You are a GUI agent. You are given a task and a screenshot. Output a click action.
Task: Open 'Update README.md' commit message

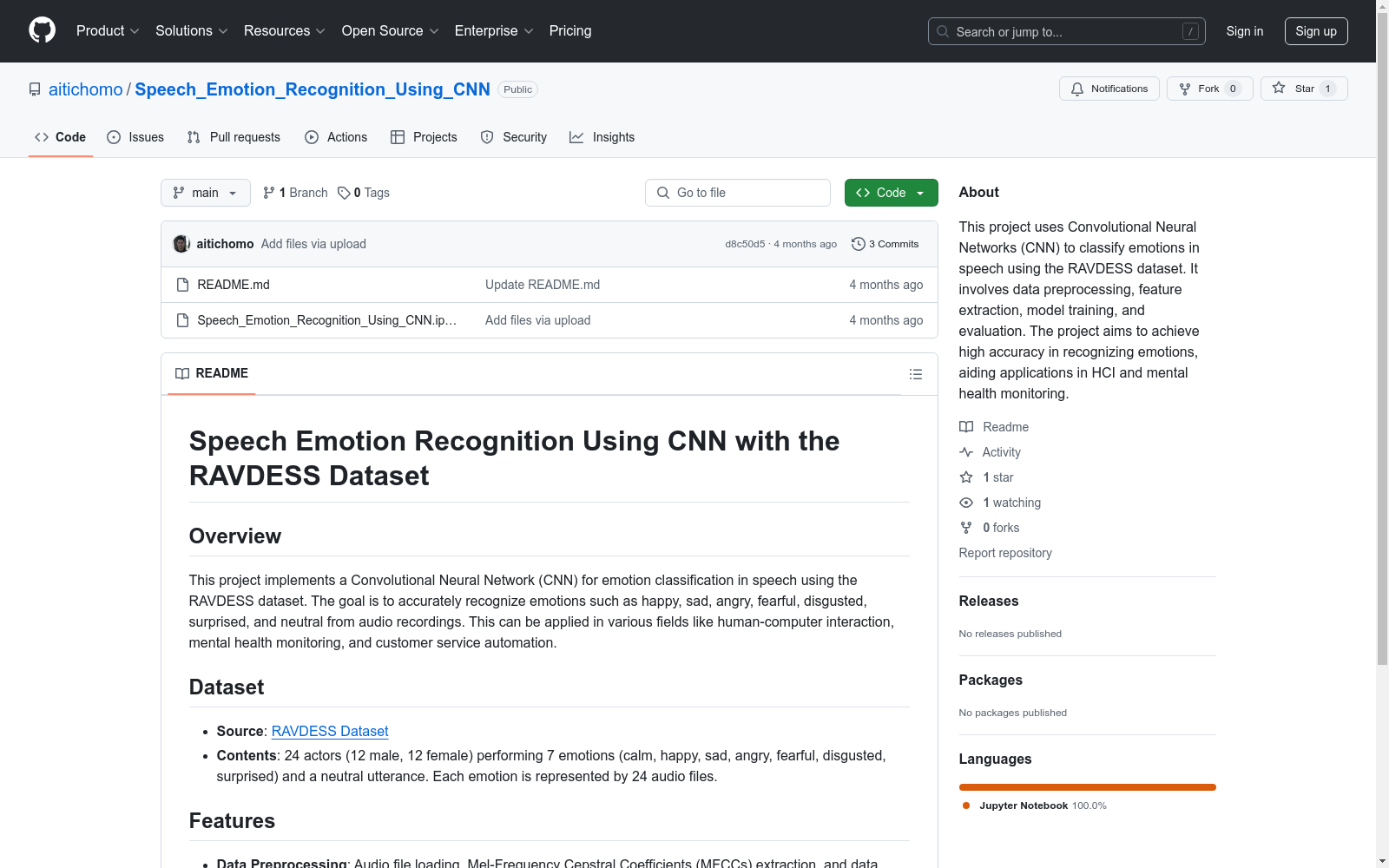[x=543, y=285]
